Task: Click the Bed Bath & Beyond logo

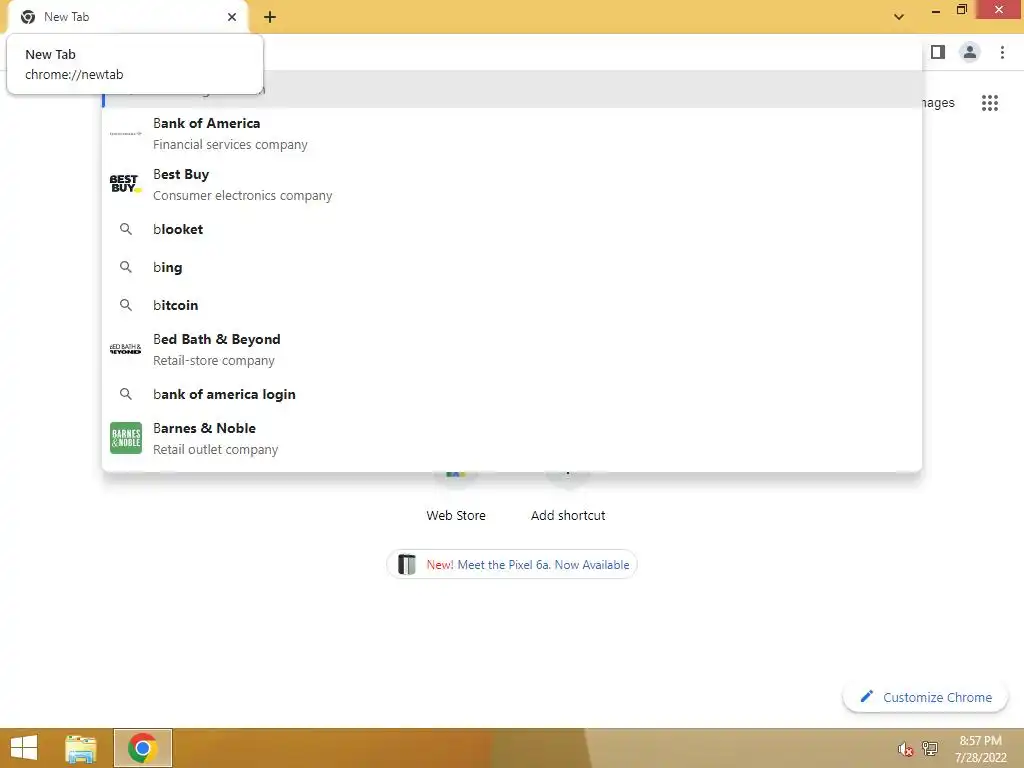Action: click(125, 349)
